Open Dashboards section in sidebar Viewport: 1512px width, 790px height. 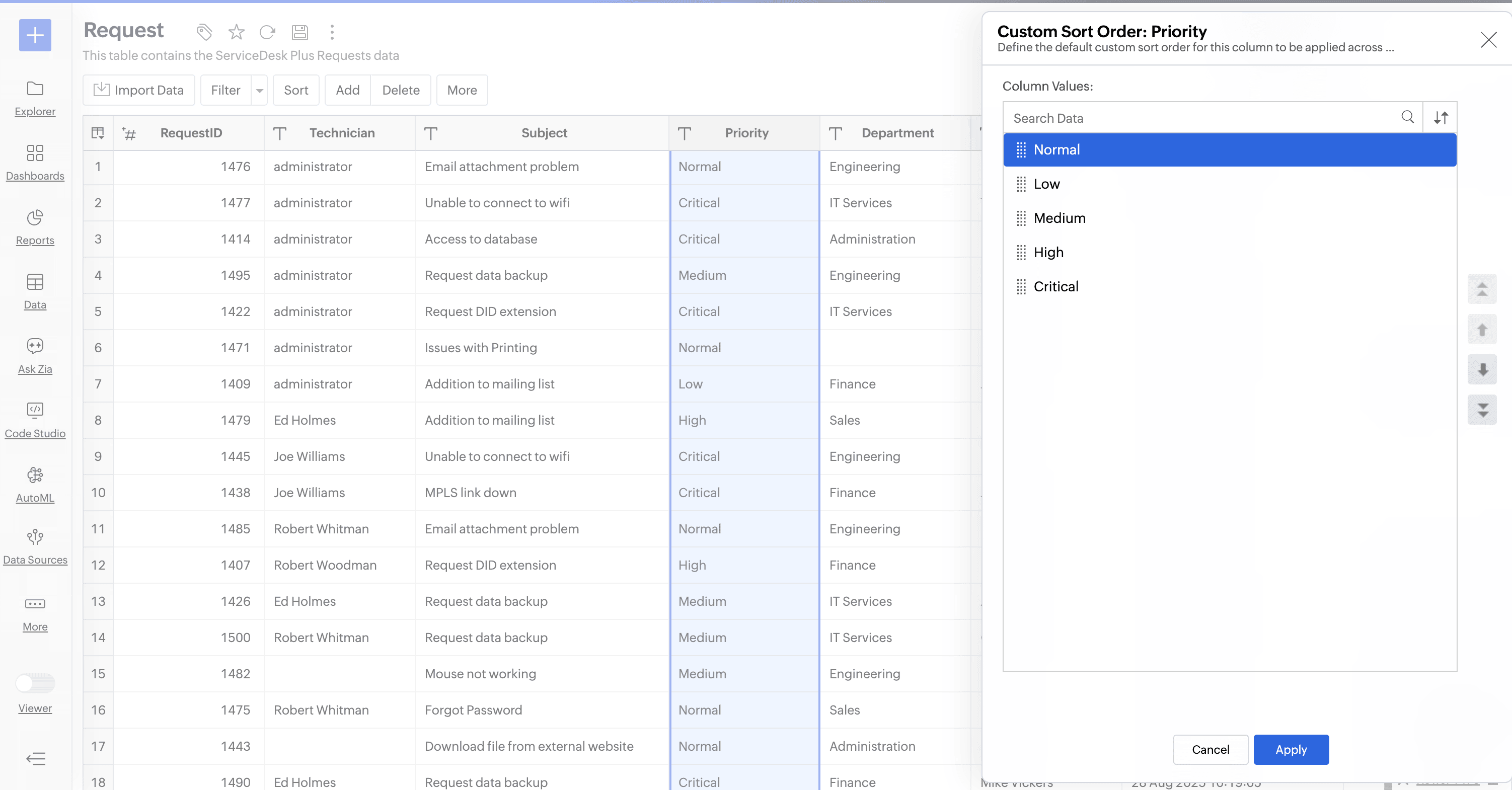tap(35, 162)
